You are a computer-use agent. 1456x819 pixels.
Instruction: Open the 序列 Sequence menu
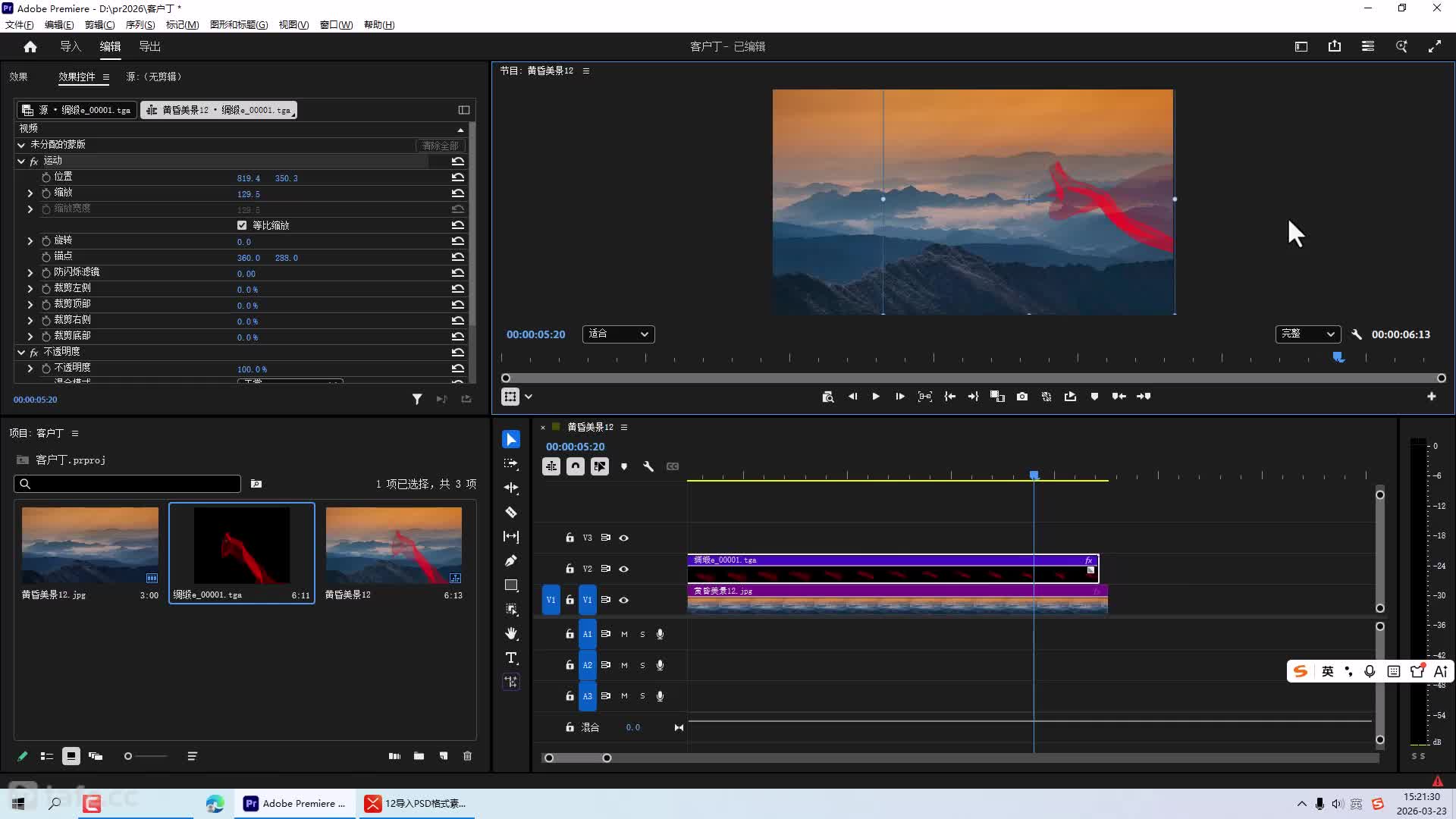pos(140,25)
